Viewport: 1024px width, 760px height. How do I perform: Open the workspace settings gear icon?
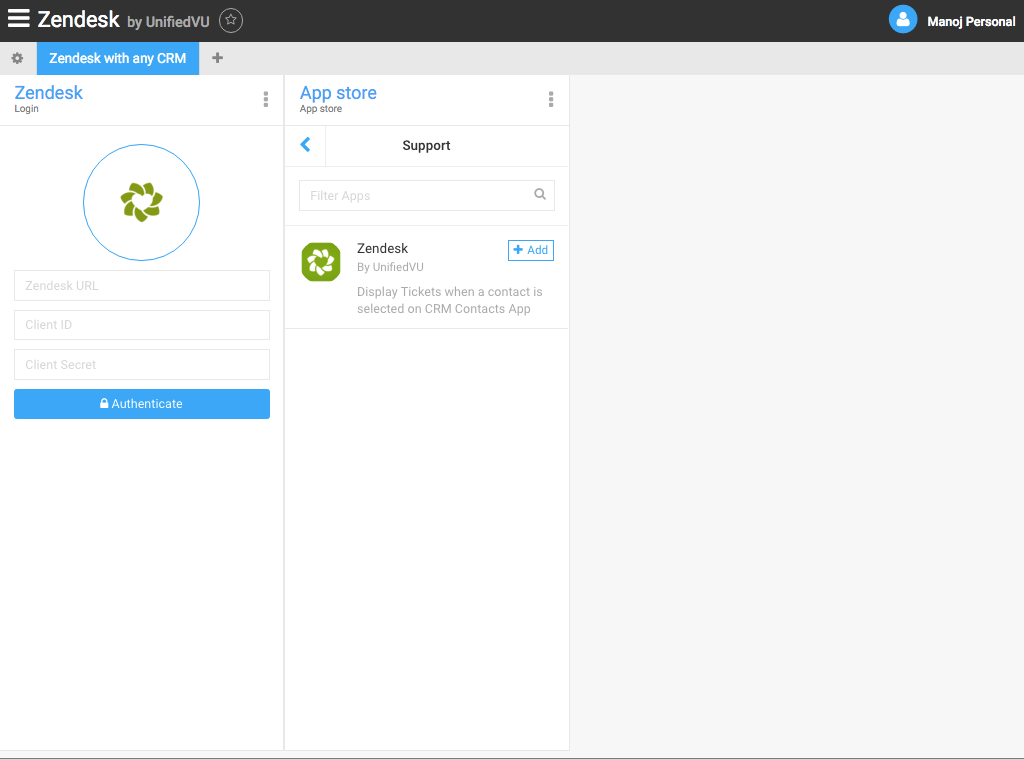click(x=17, y=58)
